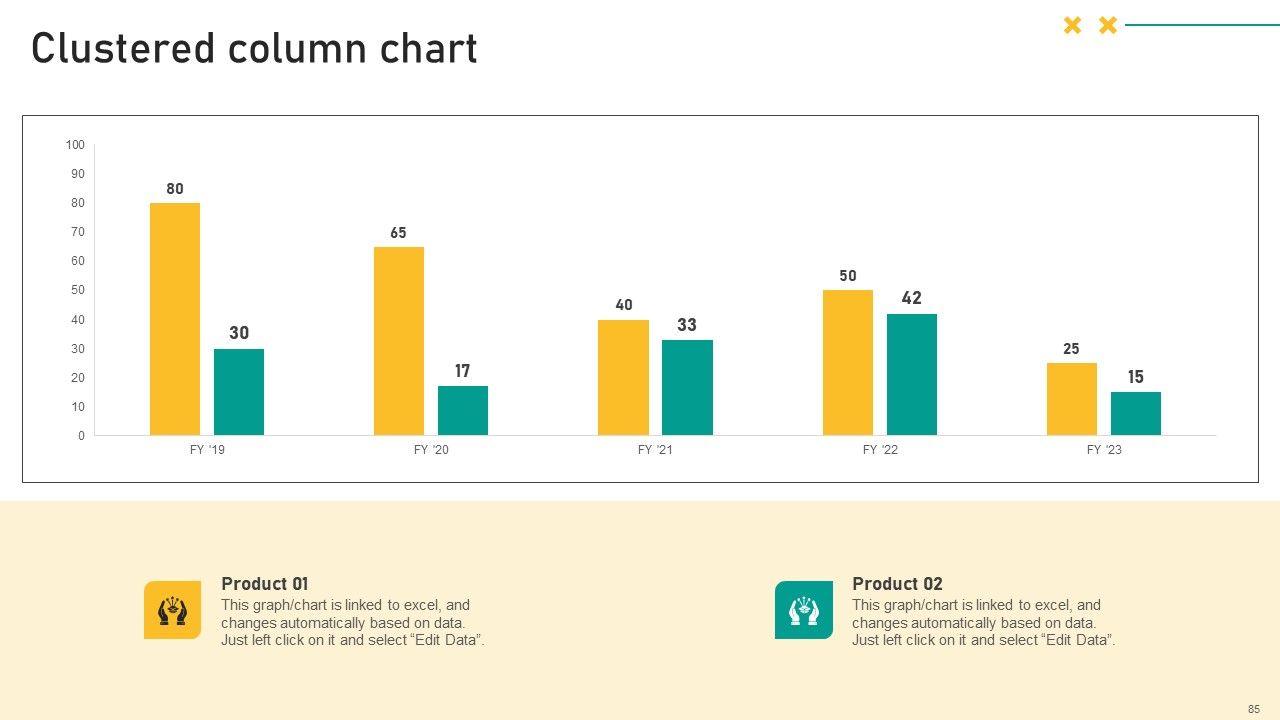Image resolution: width=1280 pixels, height=720 pixels.
Task: Click the second yellow X mark beside the teal line
Action: tap(1108, 26)
